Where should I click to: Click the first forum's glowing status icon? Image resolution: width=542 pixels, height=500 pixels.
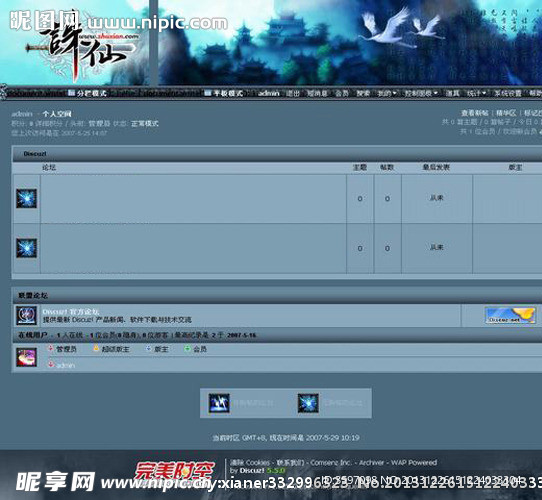(26, 198)
